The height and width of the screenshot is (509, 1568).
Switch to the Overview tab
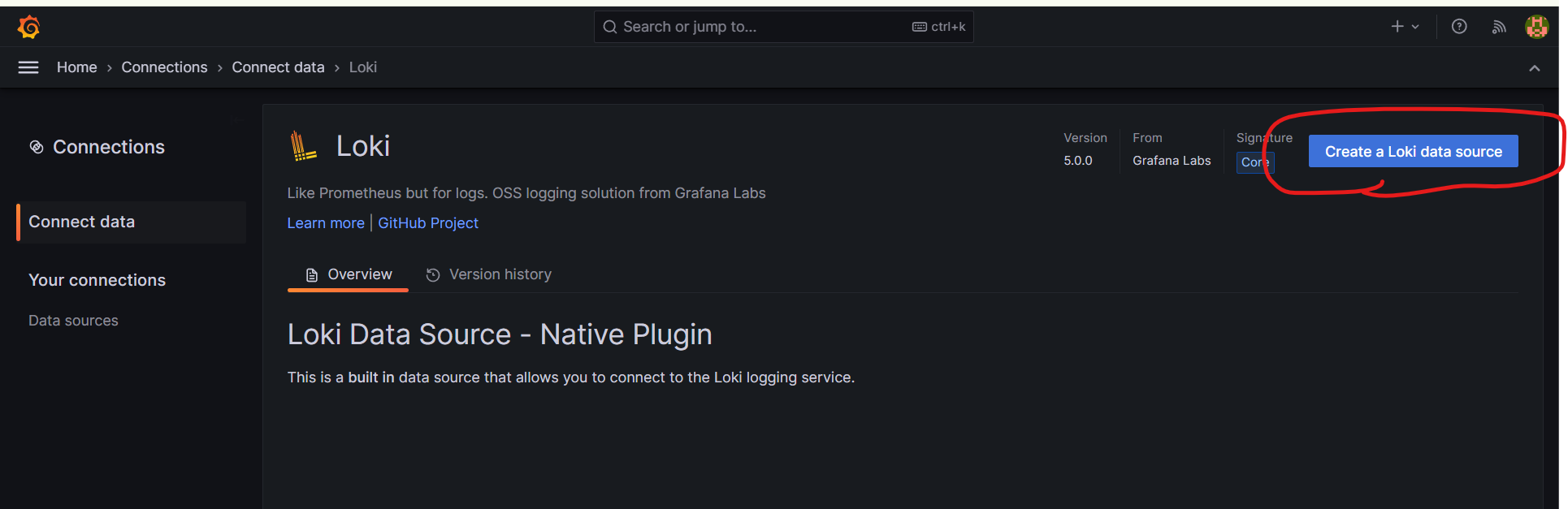pyautogui.click(x=348, y=274)
